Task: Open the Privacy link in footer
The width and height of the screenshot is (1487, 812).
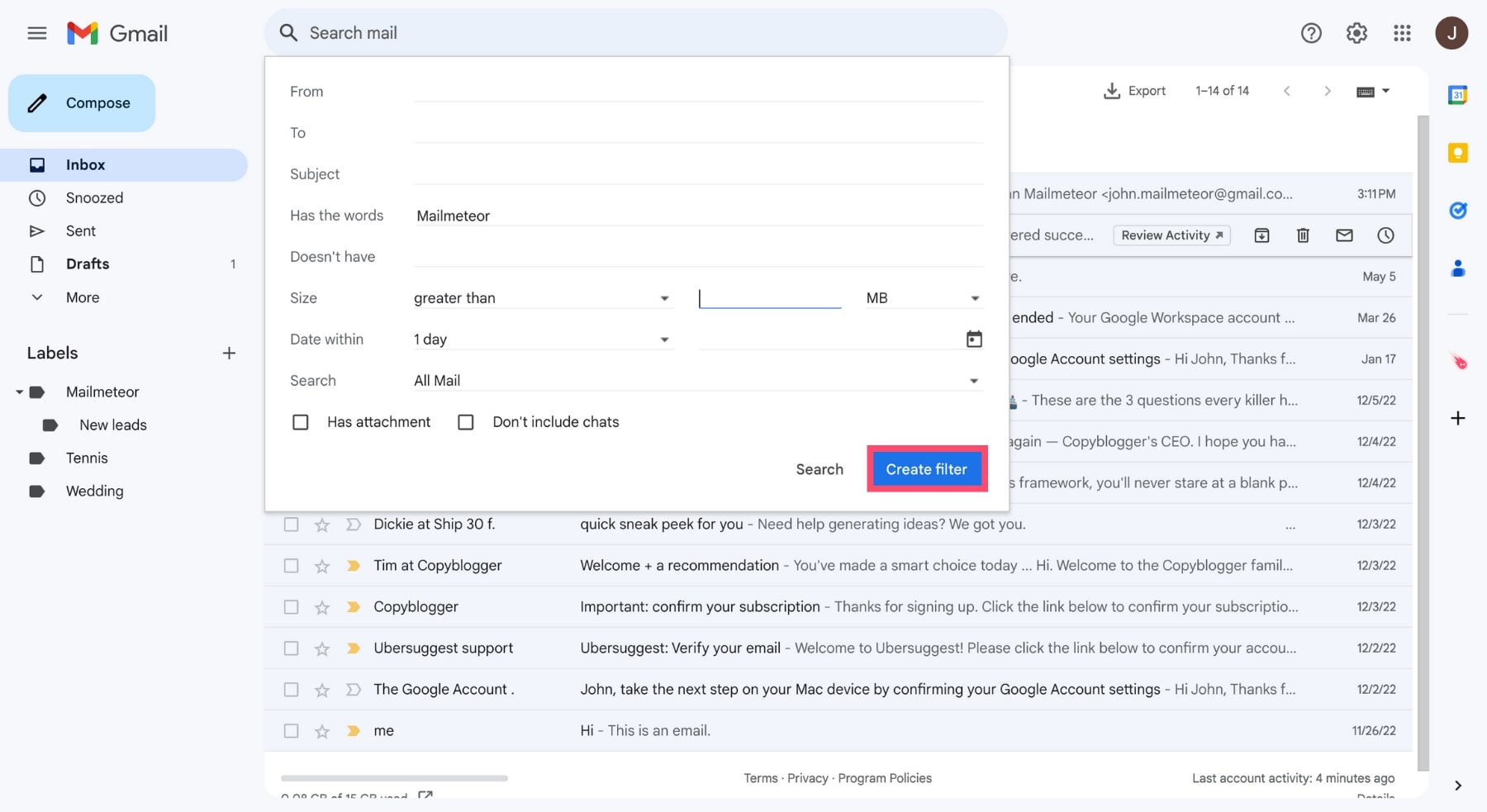Action: click(808, 778)
